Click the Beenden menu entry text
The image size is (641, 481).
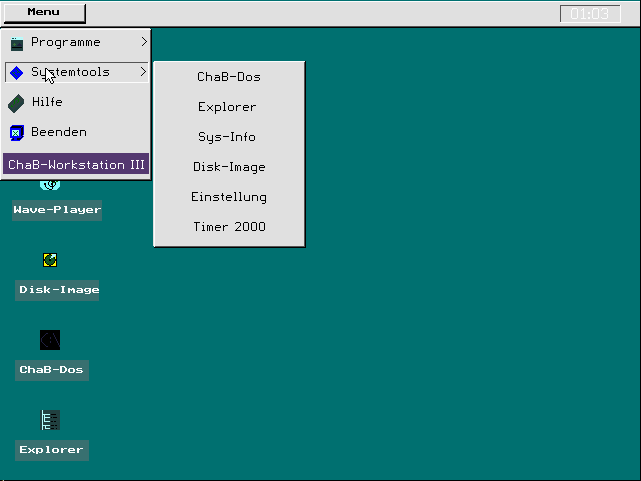pos(58,132)
